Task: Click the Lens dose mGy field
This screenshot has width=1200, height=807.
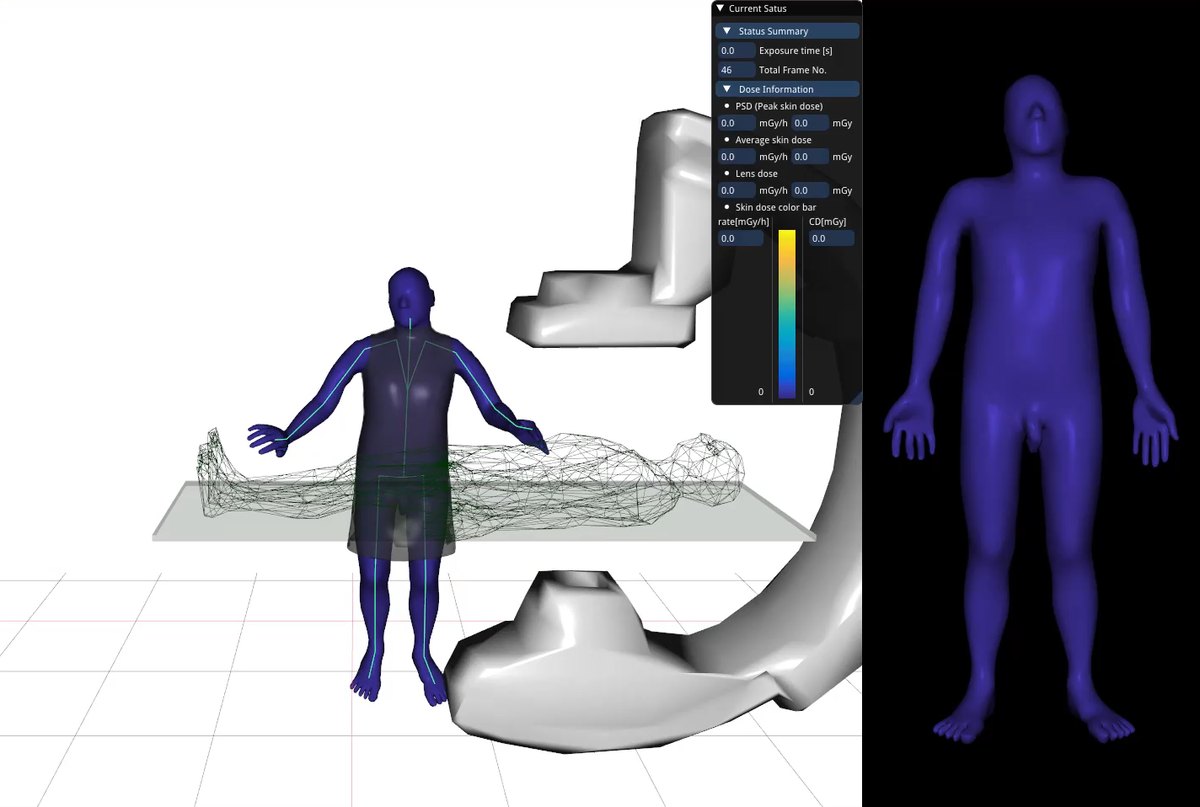Action: pyautogui.click(x=810, y=190)
